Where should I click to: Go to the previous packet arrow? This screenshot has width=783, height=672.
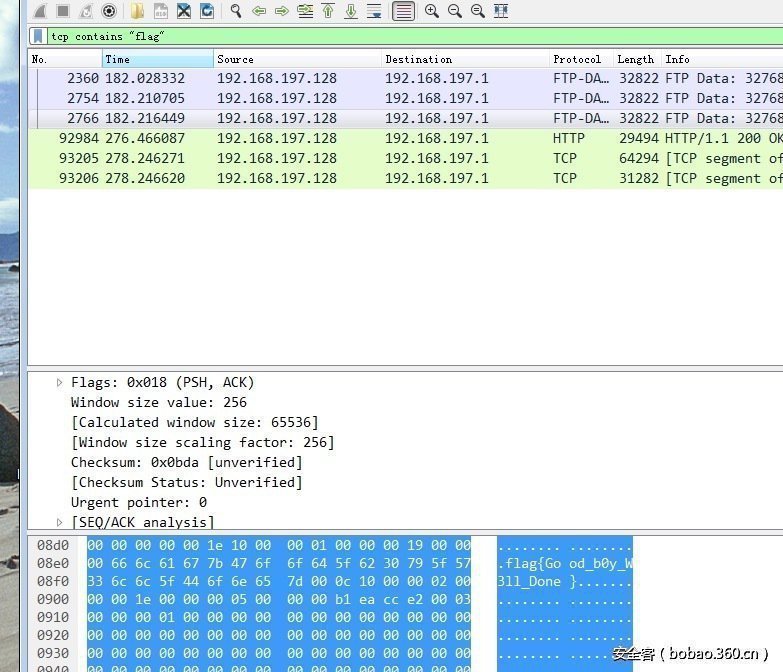(259, 11)
